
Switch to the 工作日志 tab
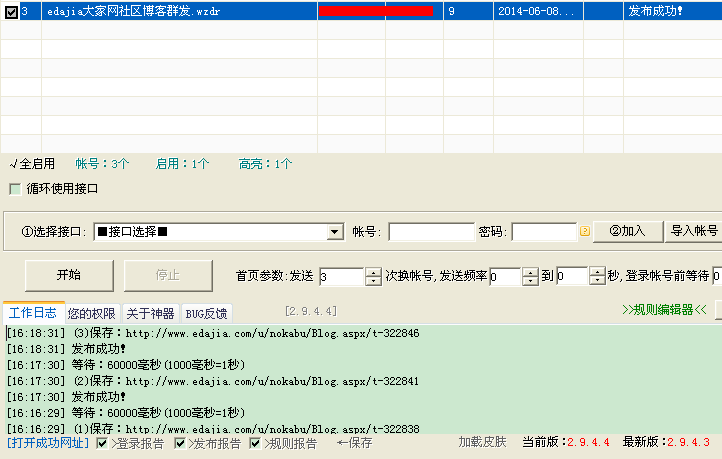[x=33, y=313]
